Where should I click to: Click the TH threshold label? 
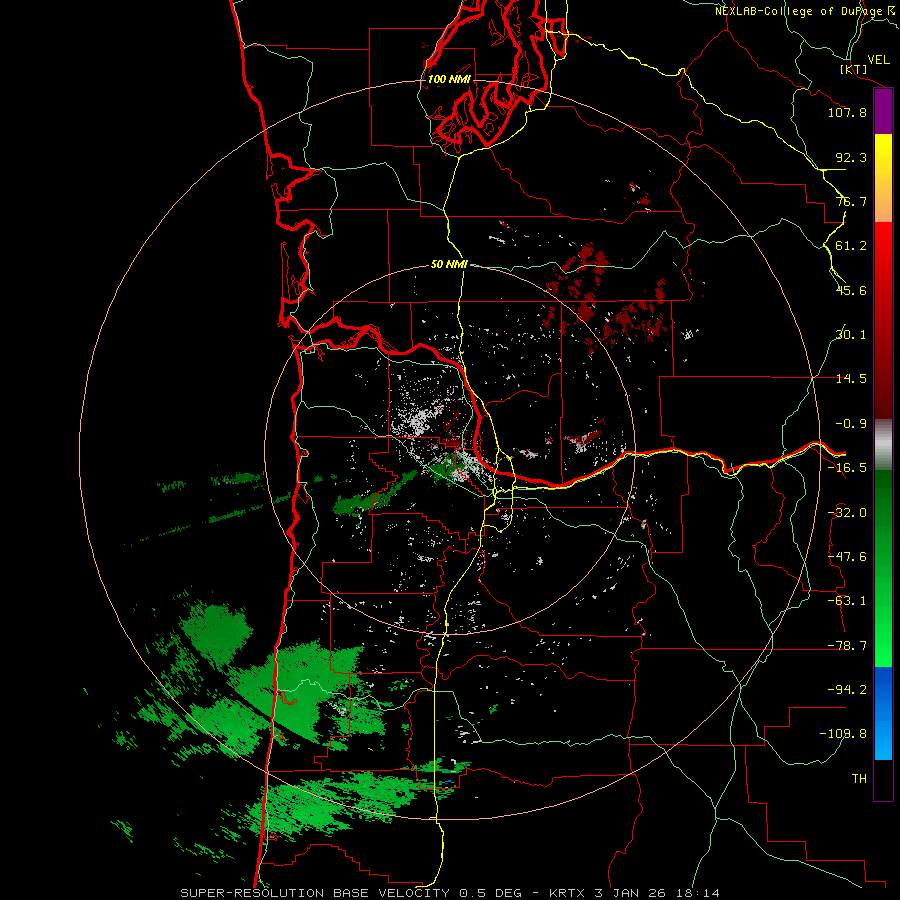(859, 779)
